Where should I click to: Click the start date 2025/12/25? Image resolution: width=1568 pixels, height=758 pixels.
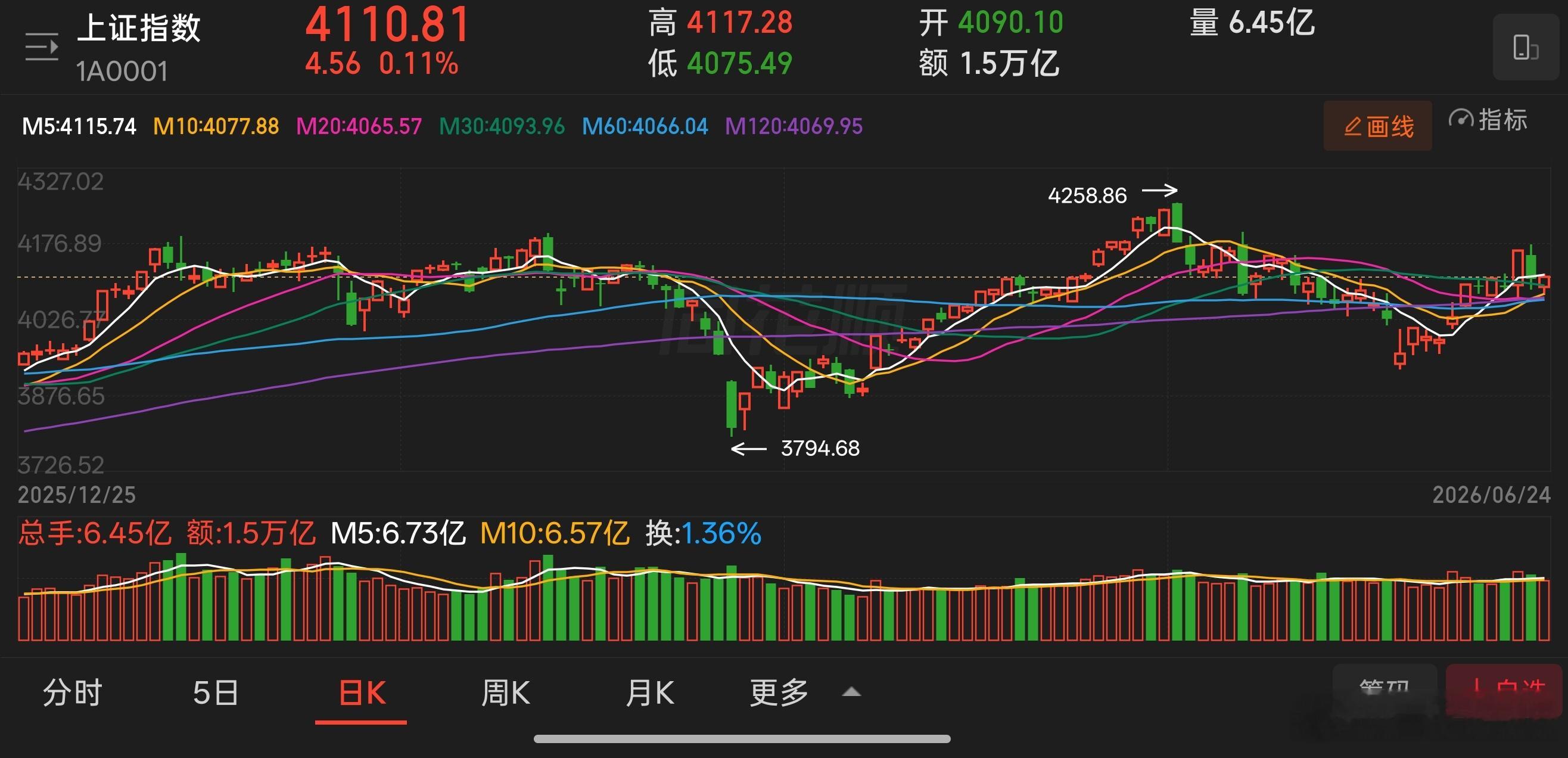pyautogui.click(x=77, y=495)
